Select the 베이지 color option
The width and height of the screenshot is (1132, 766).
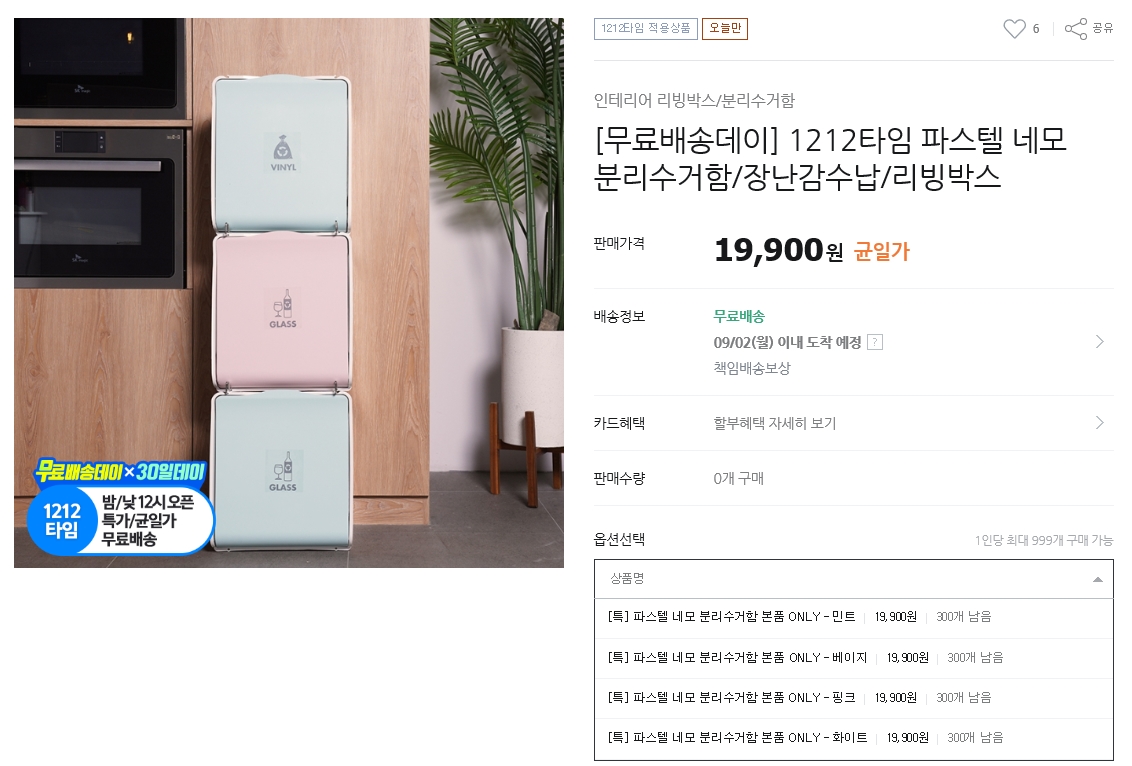(853, 658)
